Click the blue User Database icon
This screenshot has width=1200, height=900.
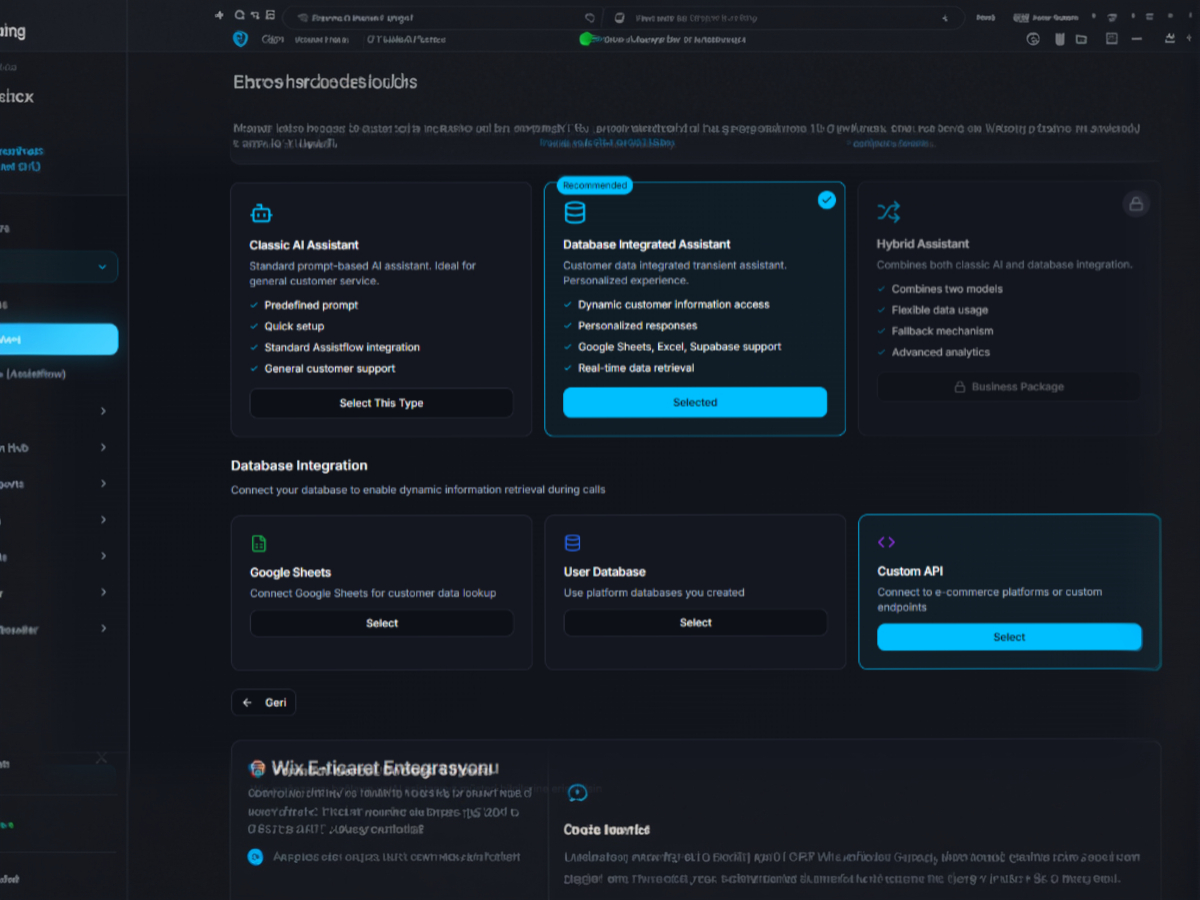pyautogui.click(x=572, y=543)
